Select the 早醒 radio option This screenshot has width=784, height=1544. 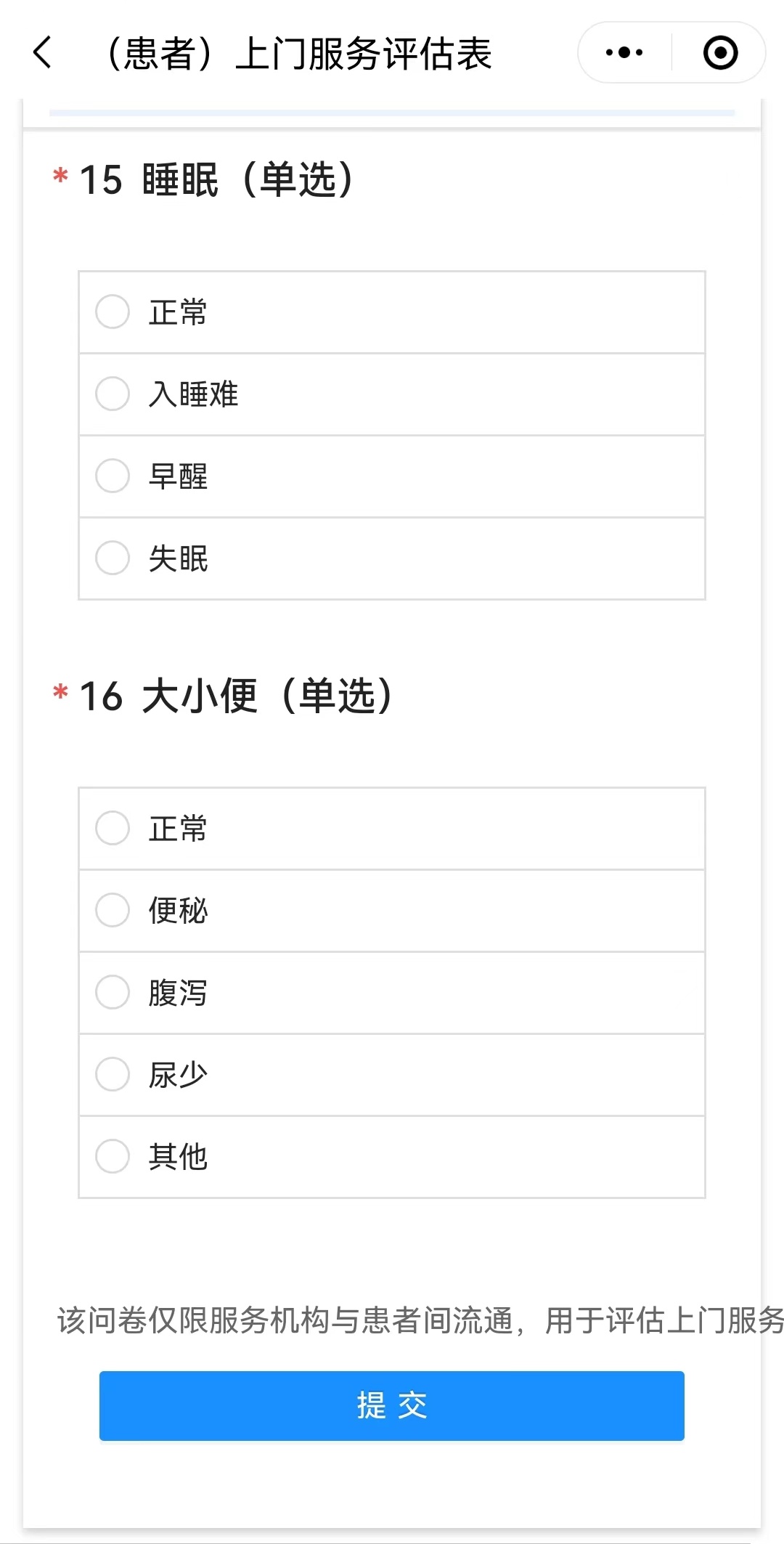click(113, 476)
